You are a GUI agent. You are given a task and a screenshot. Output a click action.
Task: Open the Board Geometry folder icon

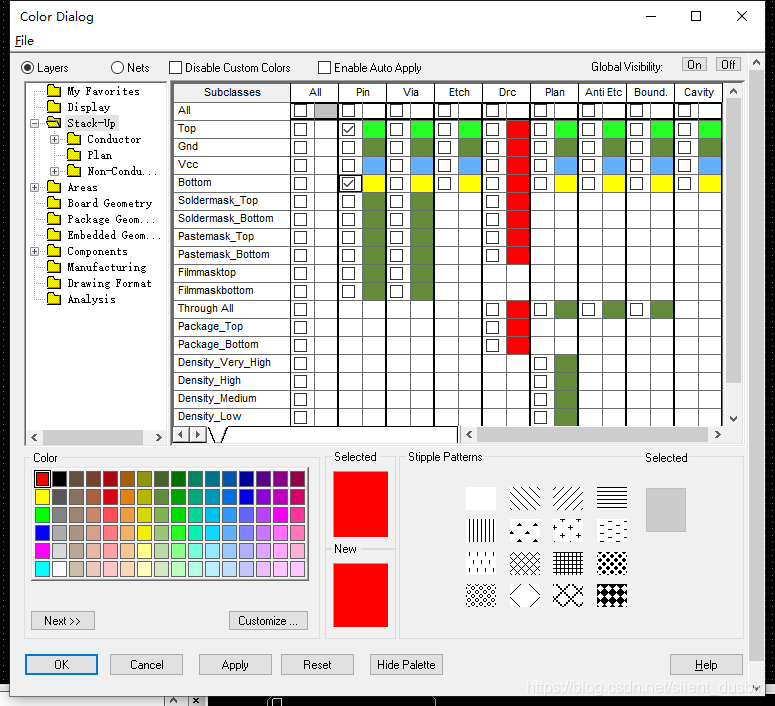[53, 203]
